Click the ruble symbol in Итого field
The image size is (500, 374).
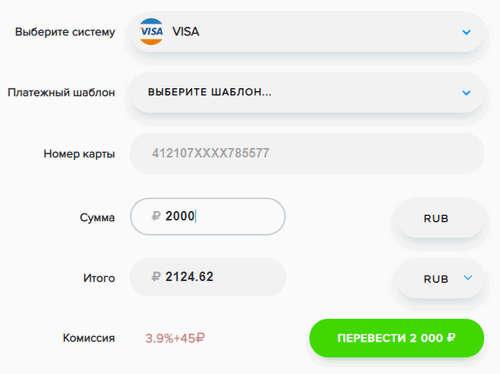pyautogui.click(x=156, y=276)
